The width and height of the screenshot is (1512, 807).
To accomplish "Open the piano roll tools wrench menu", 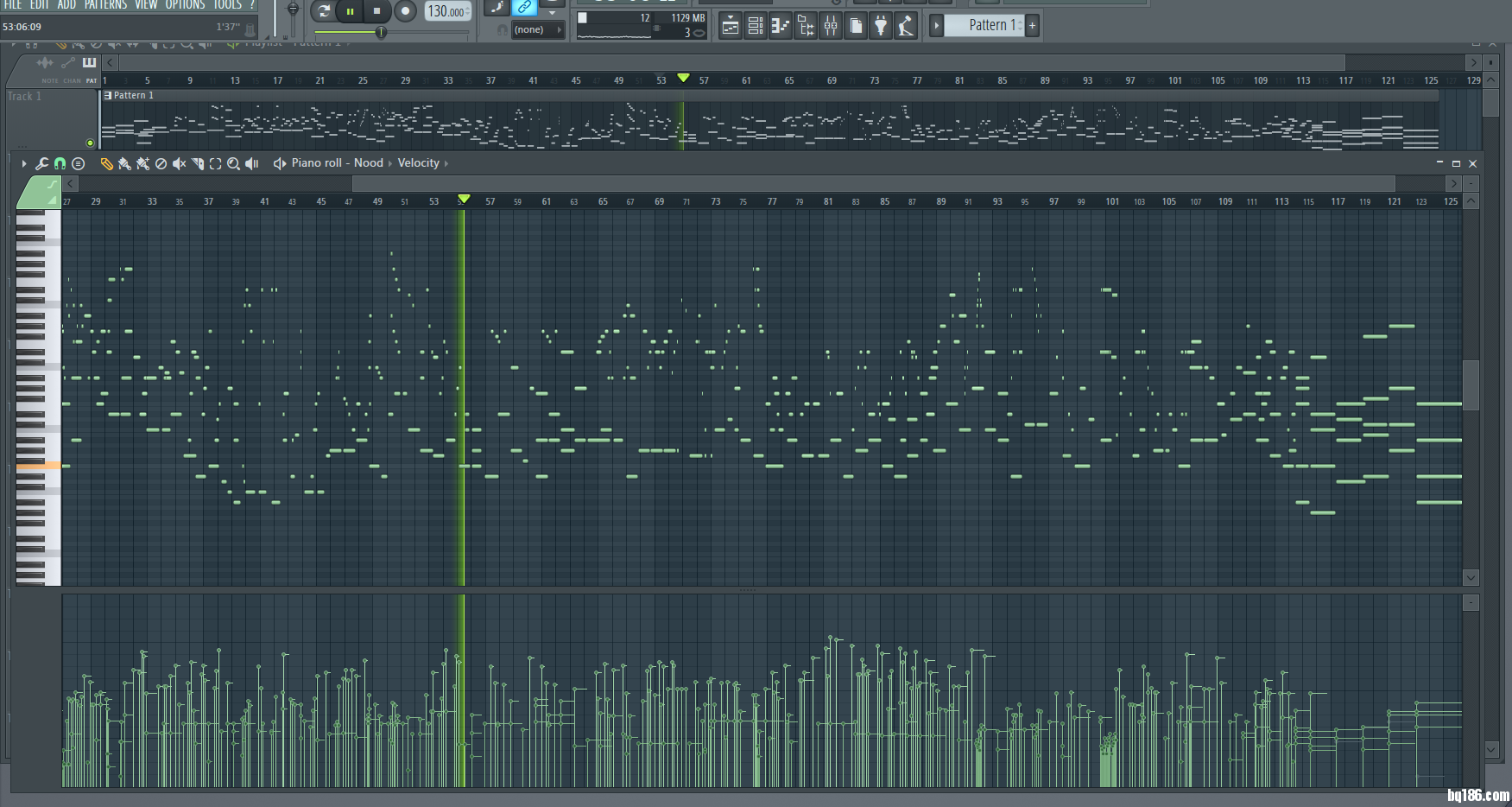I will (x=41, y=163).
